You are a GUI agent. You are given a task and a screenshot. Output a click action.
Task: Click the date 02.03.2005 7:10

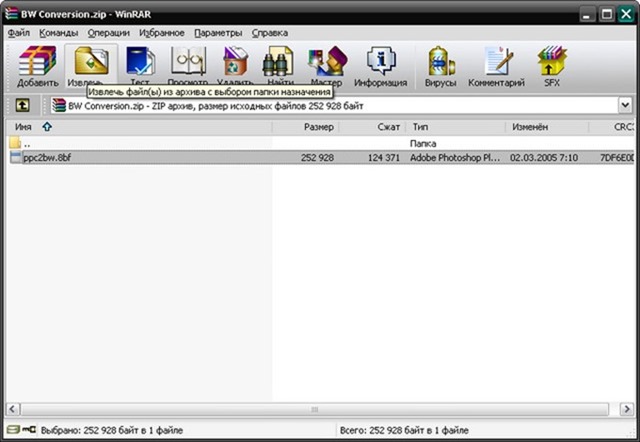point(543,158)
